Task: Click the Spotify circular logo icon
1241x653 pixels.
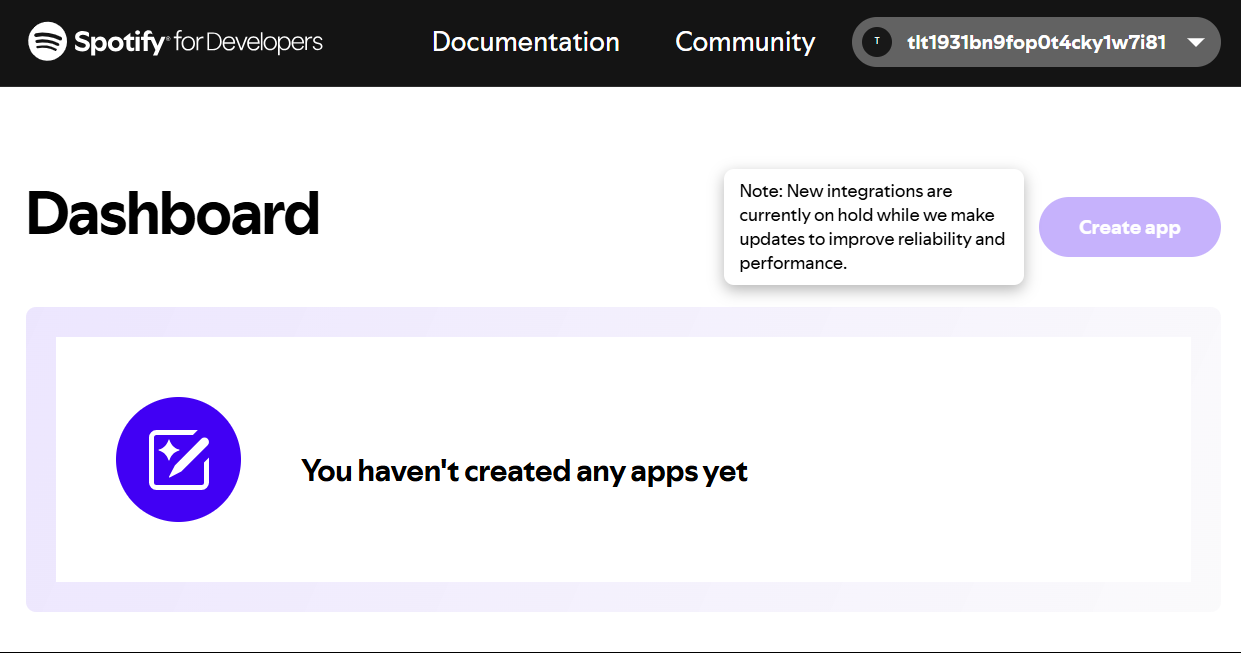Action: (47, 42)
